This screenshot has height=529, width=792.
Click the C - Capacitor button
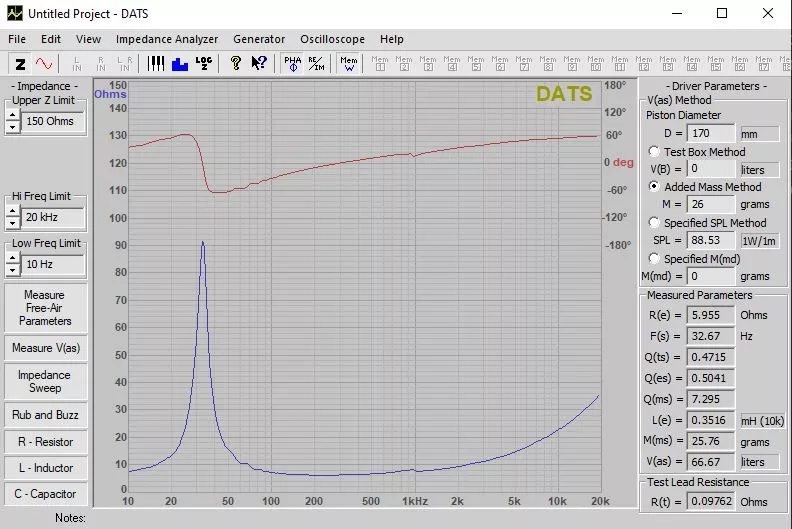click(45, 494)
